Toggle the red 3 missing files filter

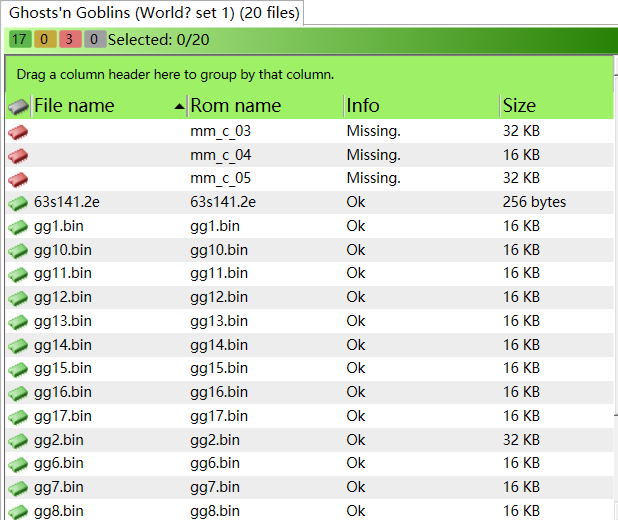pos(69,40)
